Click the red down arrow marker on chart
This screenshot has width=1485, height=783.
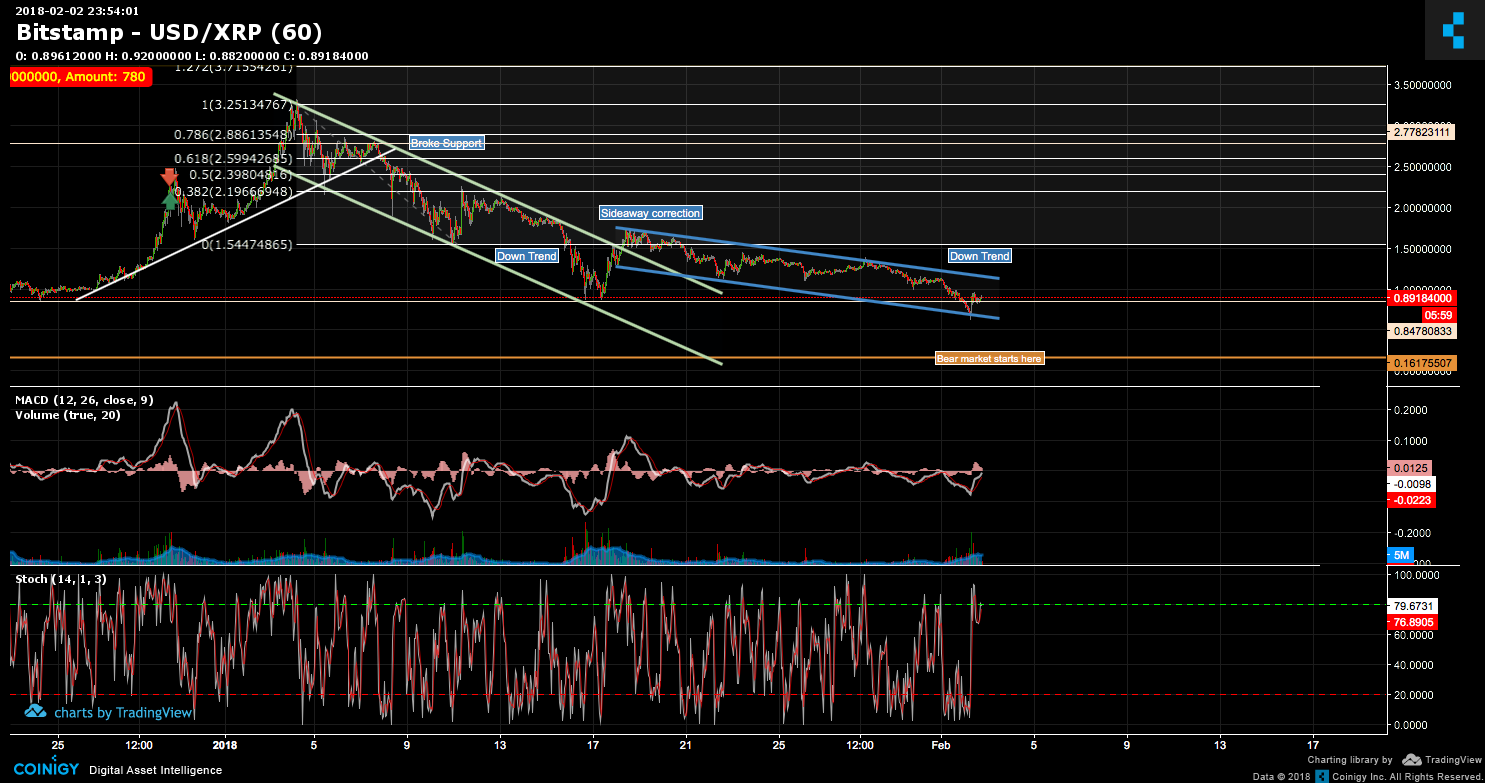(170, 179)
